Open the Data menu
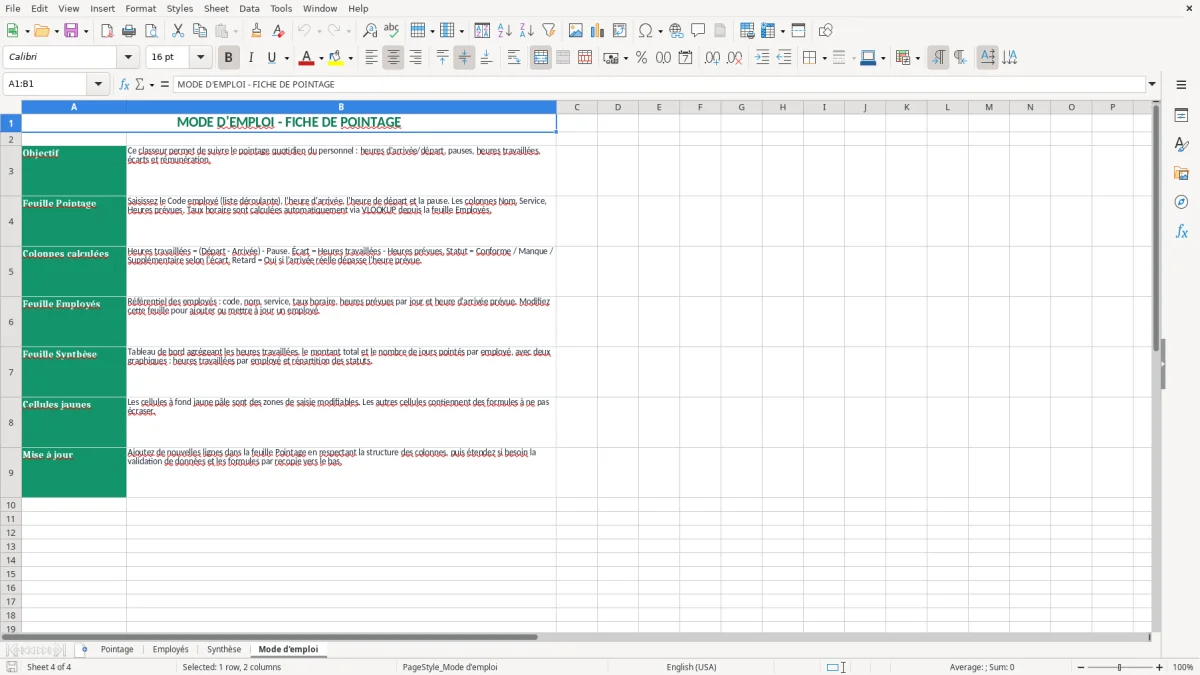Screen dimensions: 1200x675 [x=249, y=8]
